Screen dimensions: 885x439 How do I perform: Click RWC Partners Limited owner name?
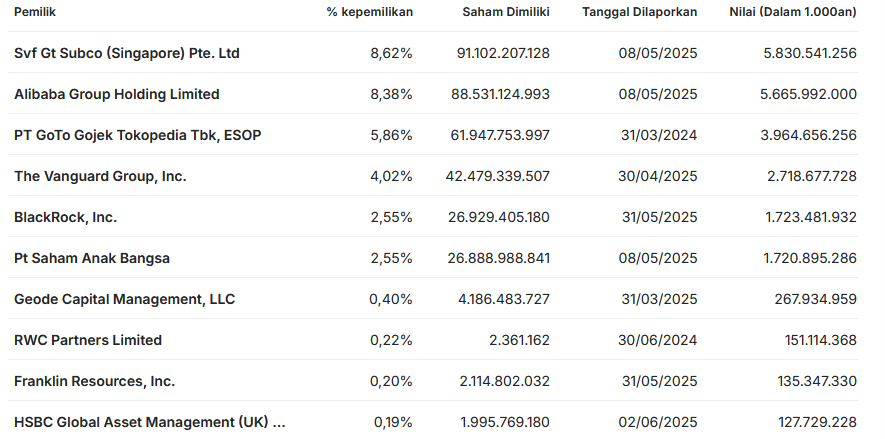click(88, 340)
